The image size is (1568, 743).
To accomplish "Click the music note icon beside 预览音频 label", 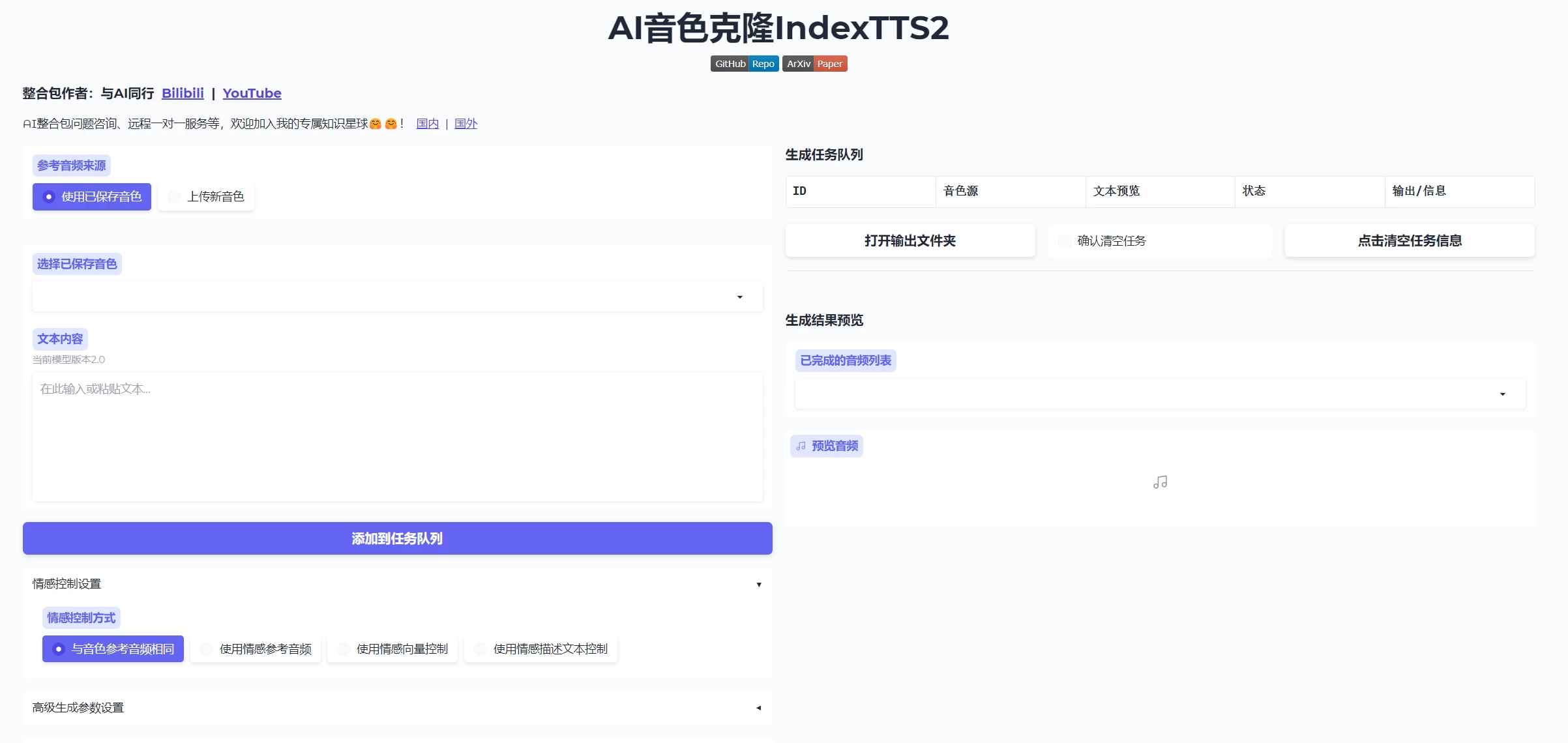I will pyautogui.click(x=801, y=446).
